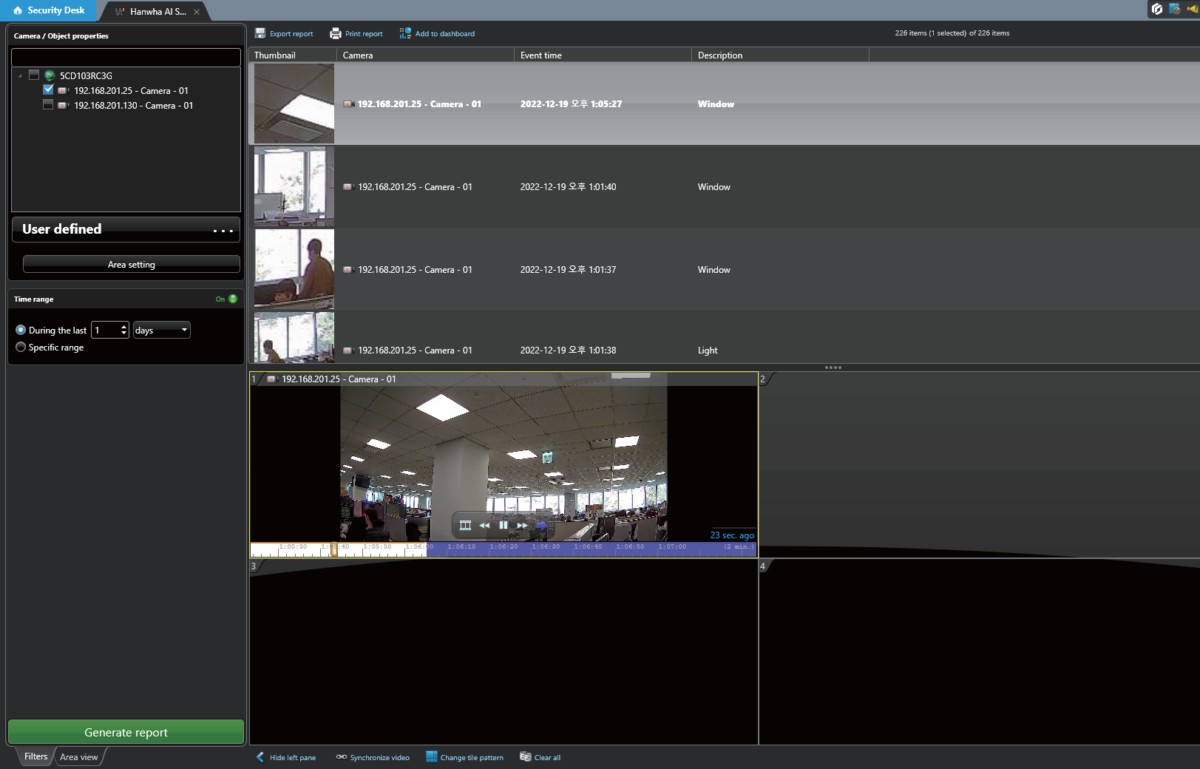
Task: Click the Hide left pane icon
Action: (260, 757)
